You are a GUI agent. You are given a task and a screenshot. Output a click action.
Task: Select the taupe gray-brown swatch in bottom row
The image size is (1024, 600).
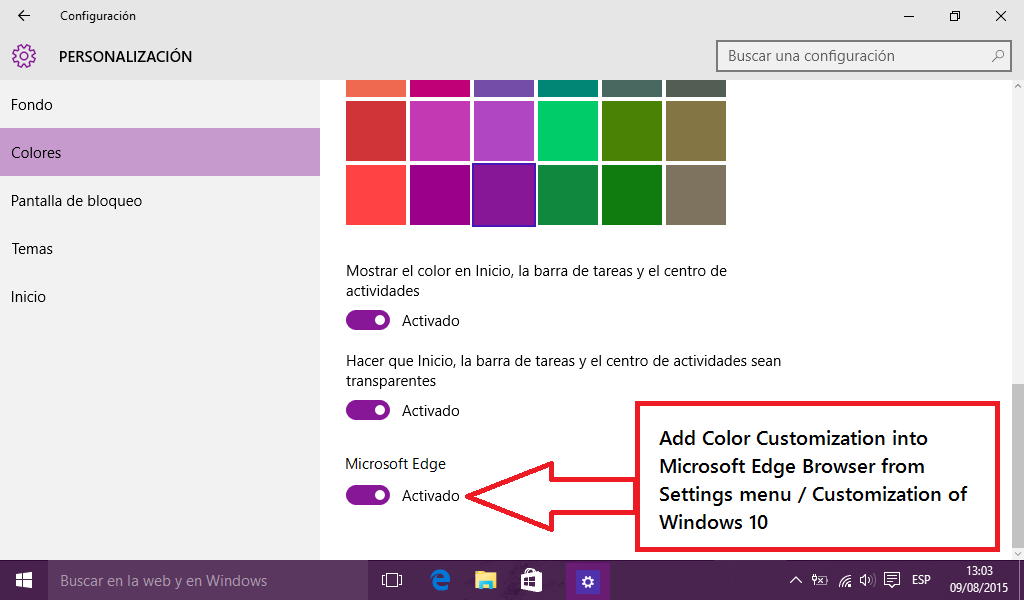point(696,195)
